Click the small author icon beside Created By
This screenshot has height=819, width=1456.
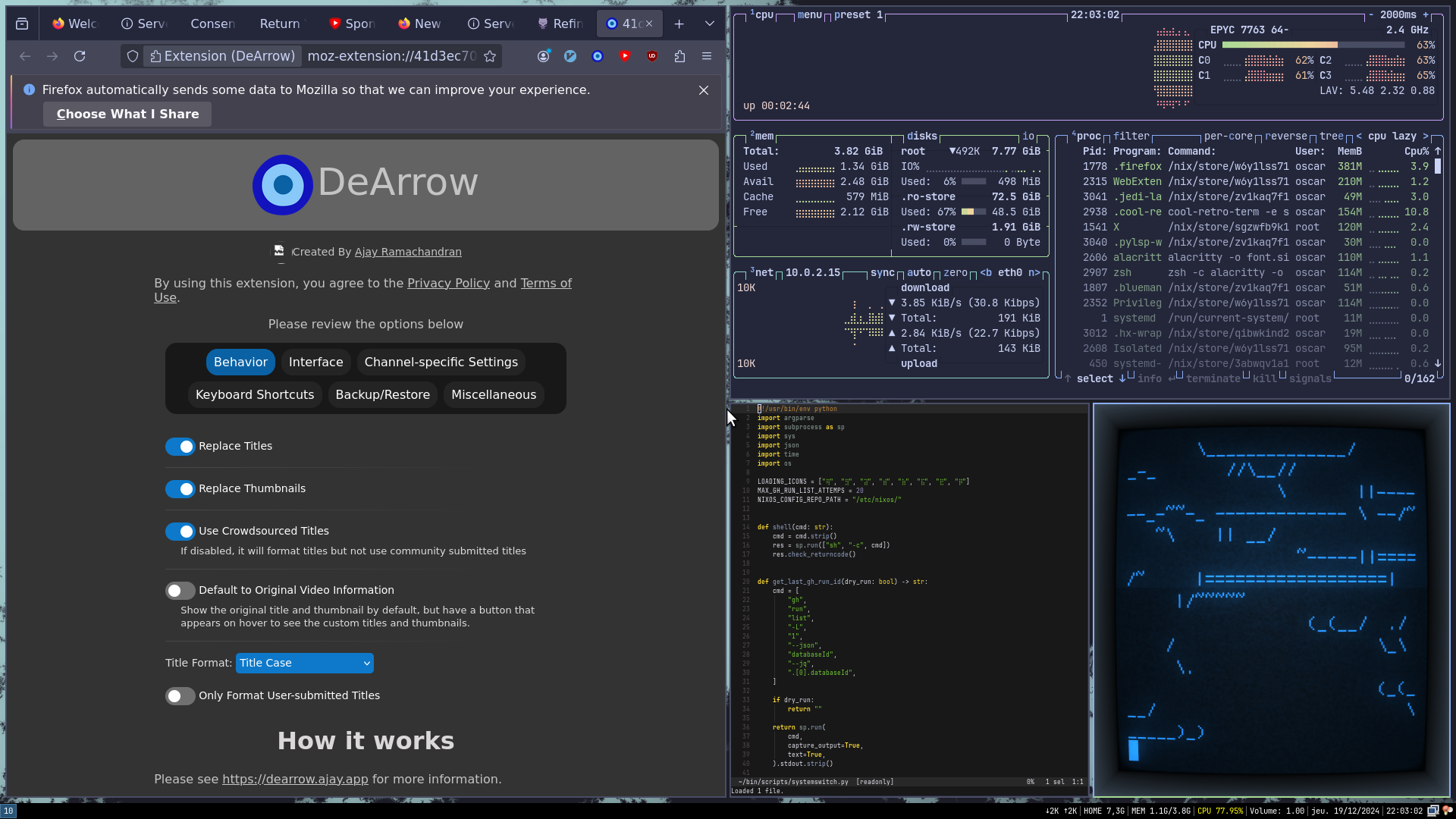280,251
